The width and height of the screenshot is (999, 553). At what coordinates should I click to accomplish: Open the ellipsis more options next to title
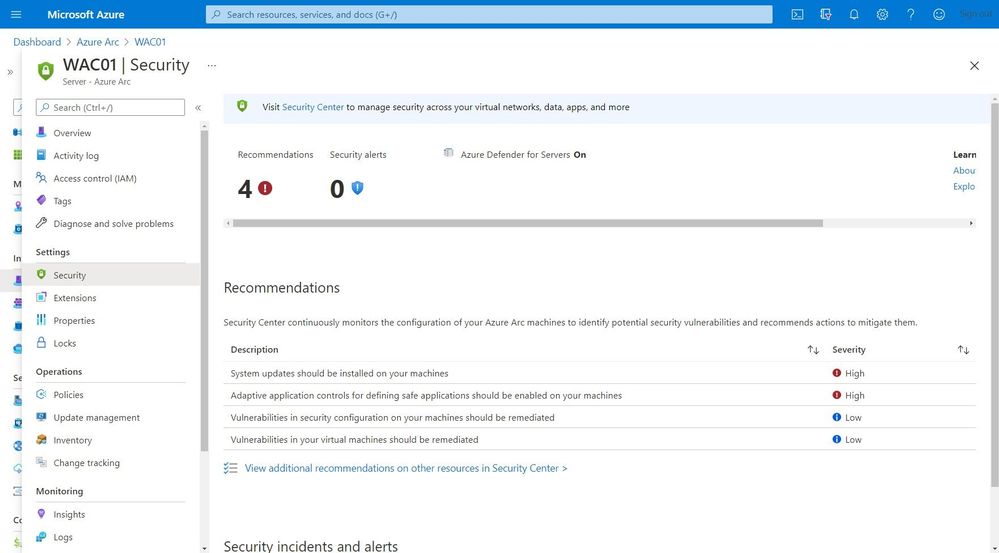(212, 65)
